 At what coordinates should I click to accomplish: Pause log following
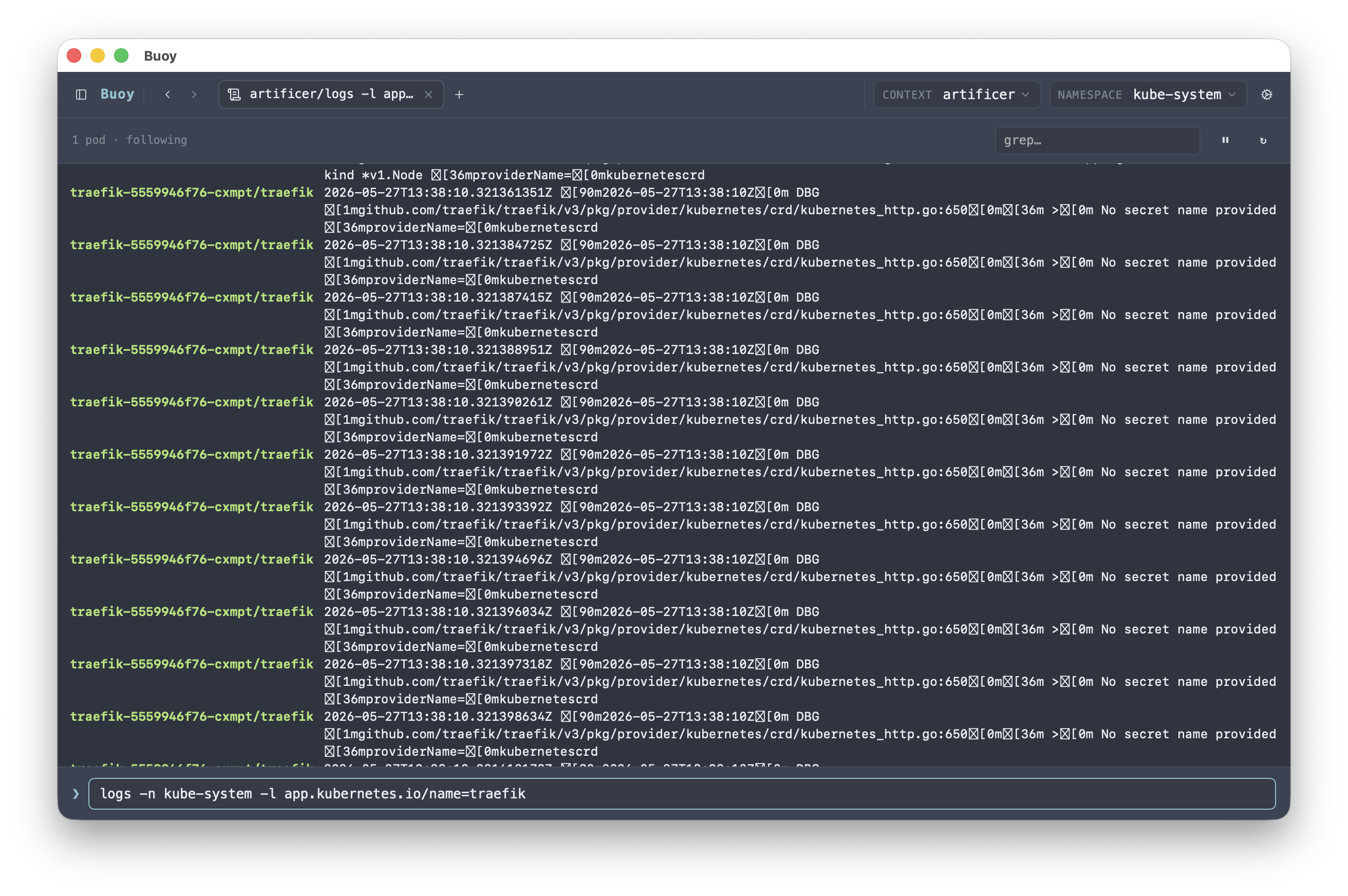[1225, 140]
